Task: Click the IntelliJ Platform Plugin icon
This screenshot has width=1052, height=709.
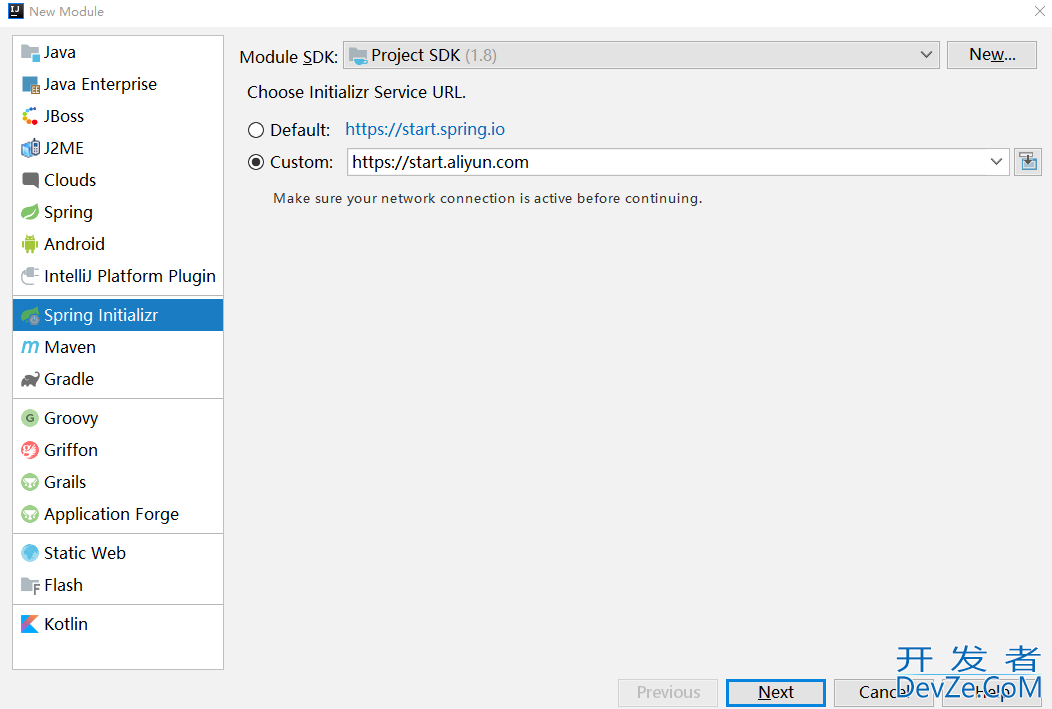Action: click(x=30, y=276)
